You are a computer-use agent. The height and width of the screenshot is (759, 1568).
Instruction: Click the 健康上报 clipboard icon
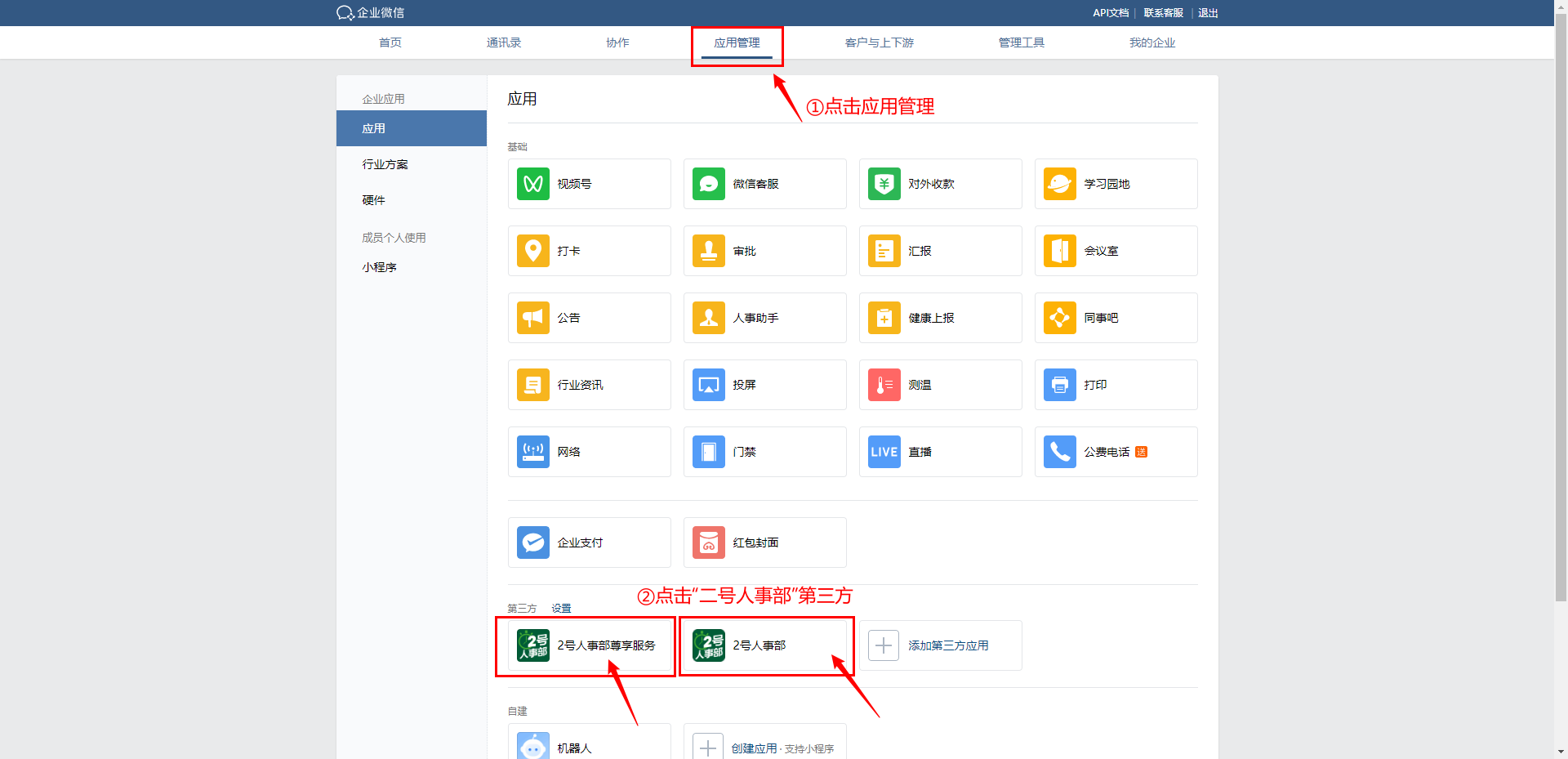884,318
